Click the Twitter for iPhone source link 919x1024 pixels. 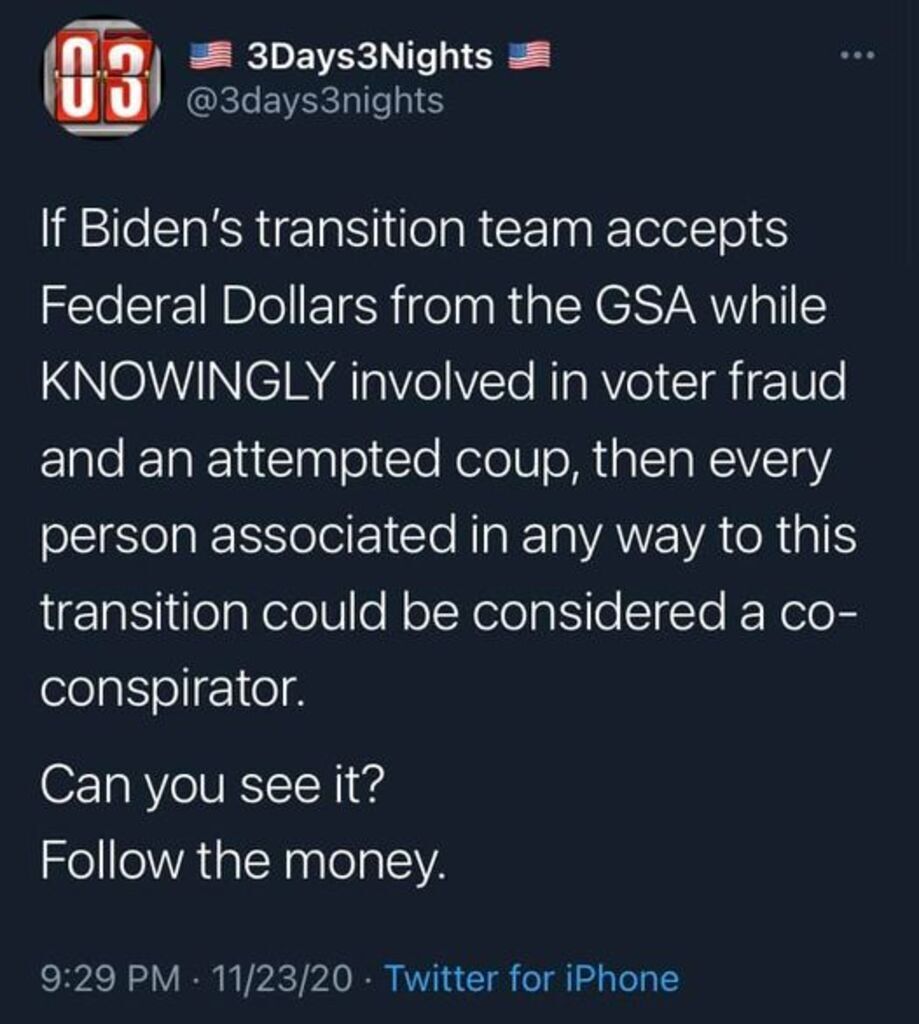pos(531,977)
